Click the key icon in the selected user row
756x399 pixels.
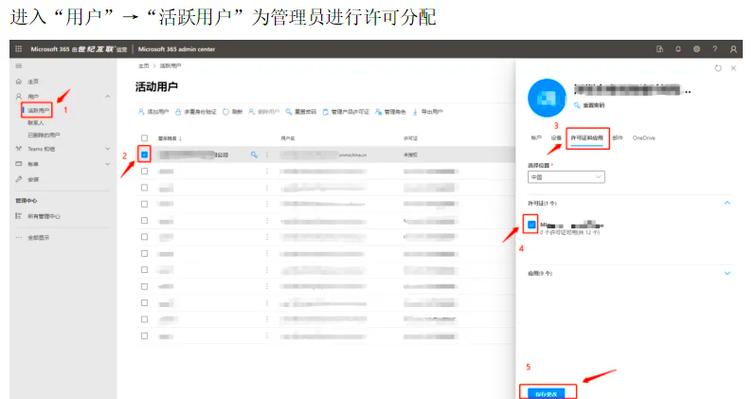[254, 155]
